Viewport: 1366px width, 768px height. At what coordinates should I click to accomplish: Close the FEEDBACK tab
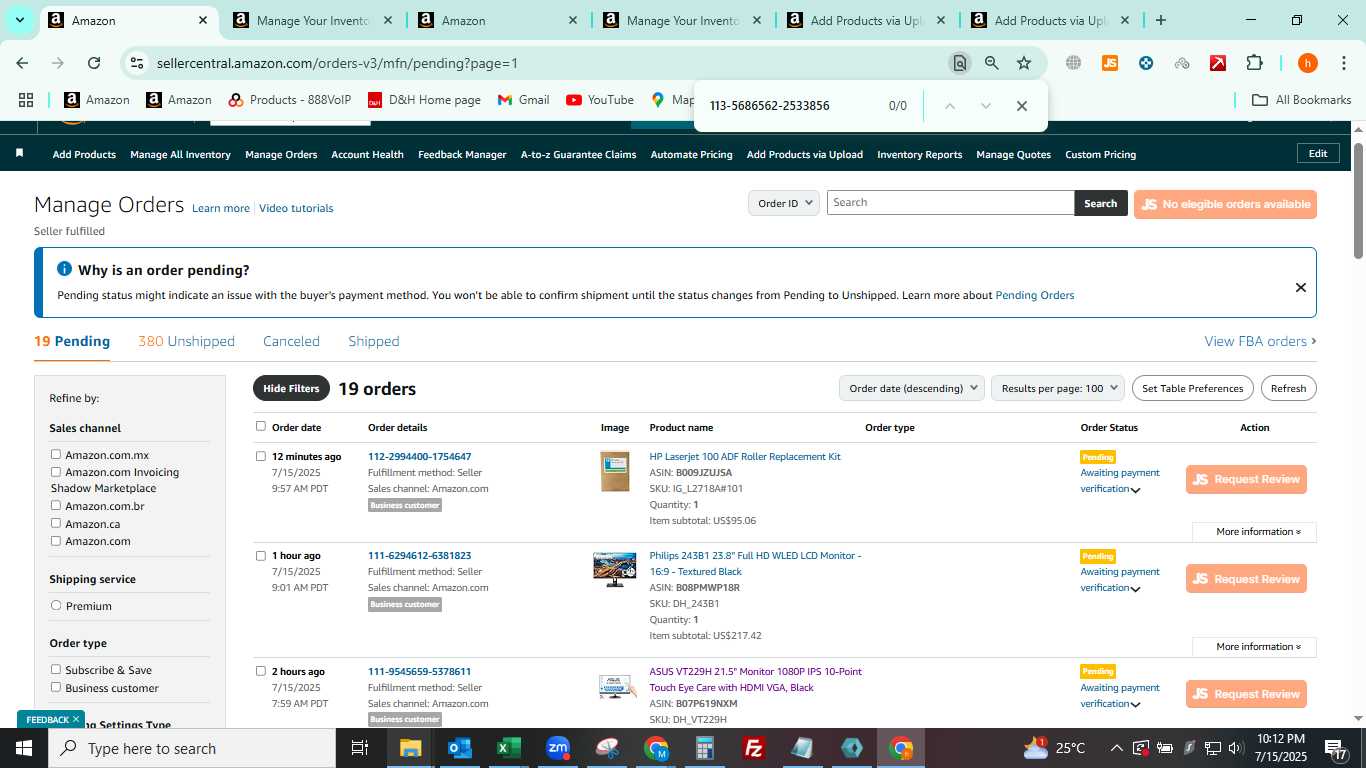76,719
